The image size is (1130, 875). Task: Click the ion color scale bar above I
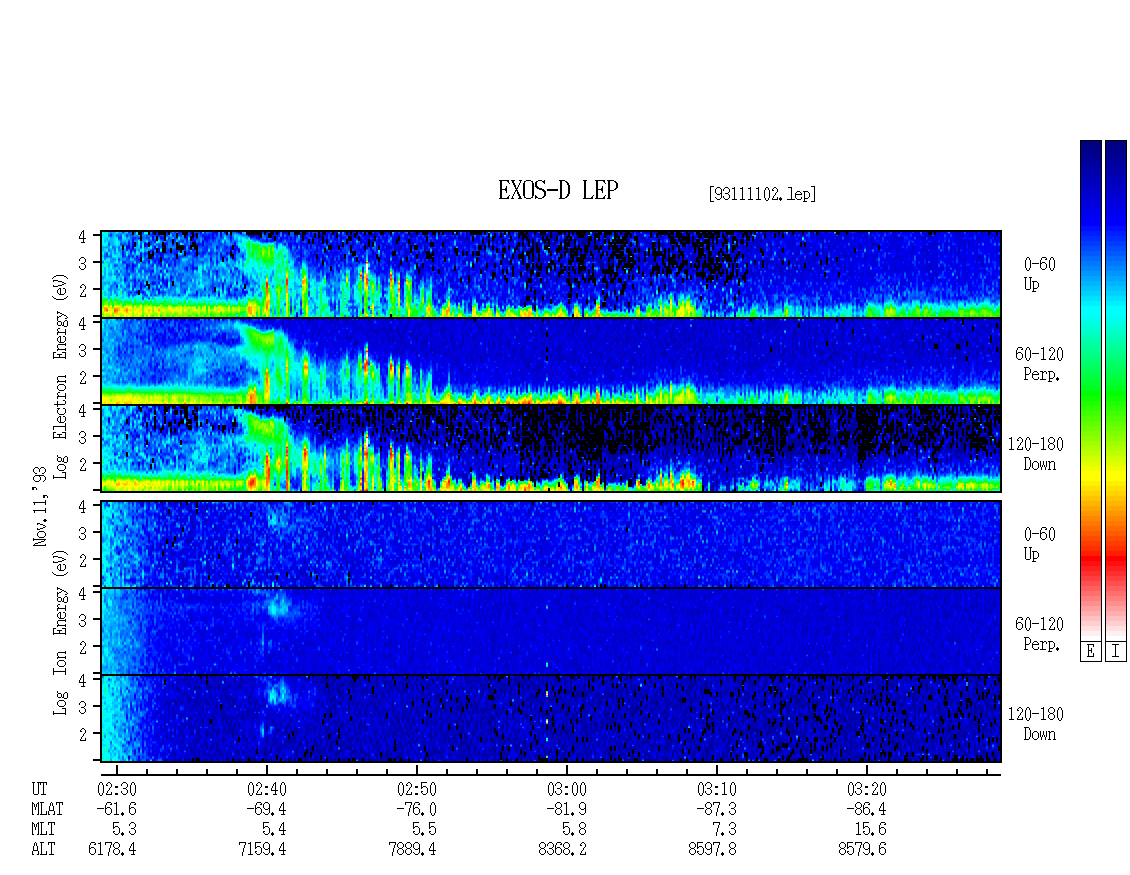click(1116, 389)
